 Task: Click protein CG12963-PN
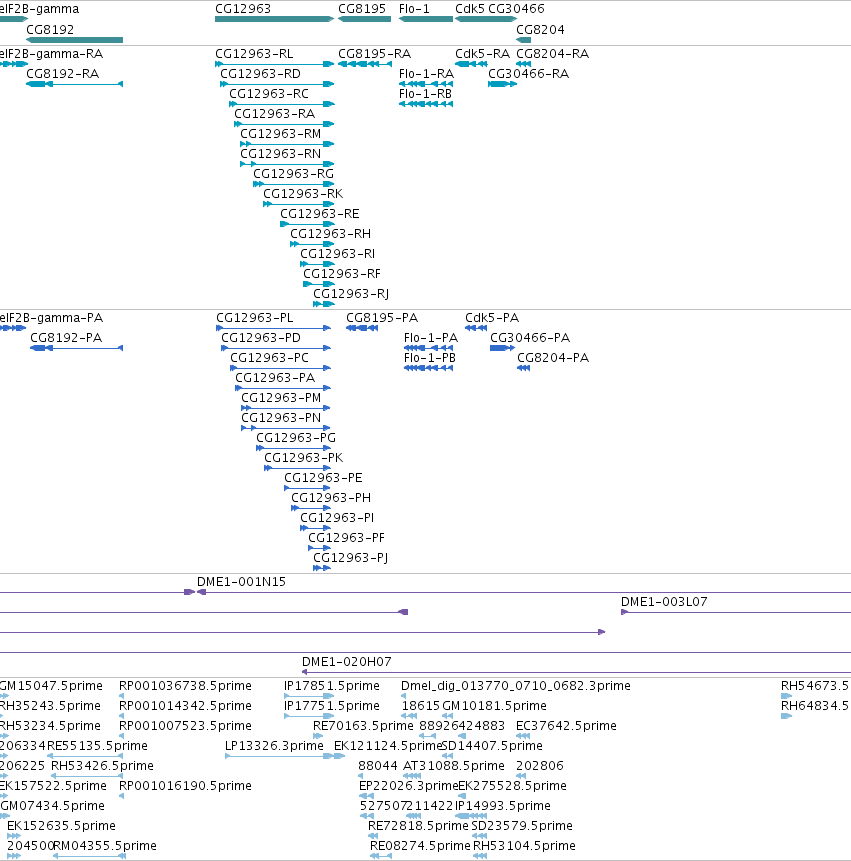[286, 428]
